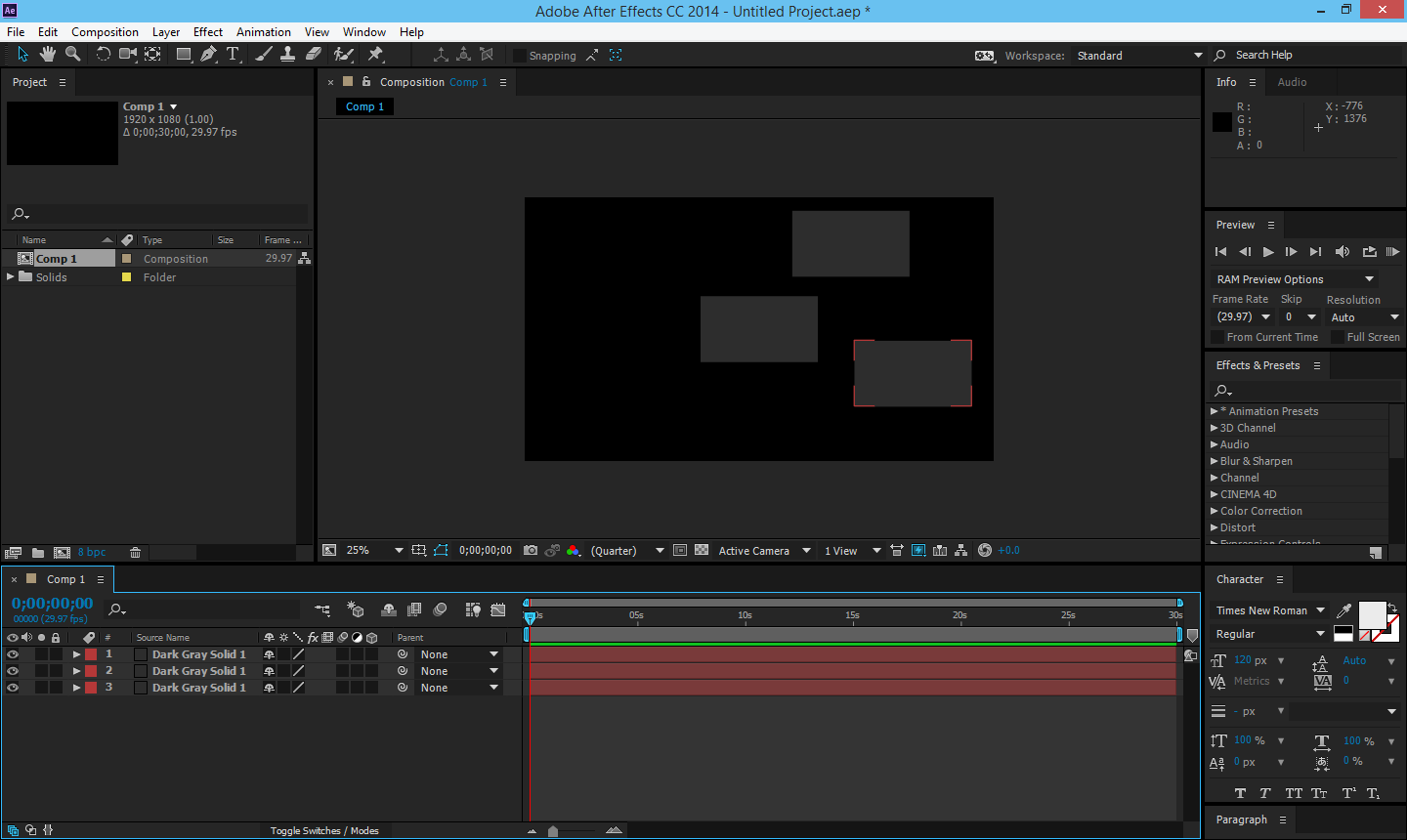Select the Horizontal Type tool
This screenshot has width=1407, height=840.
(x=233, y=55)
